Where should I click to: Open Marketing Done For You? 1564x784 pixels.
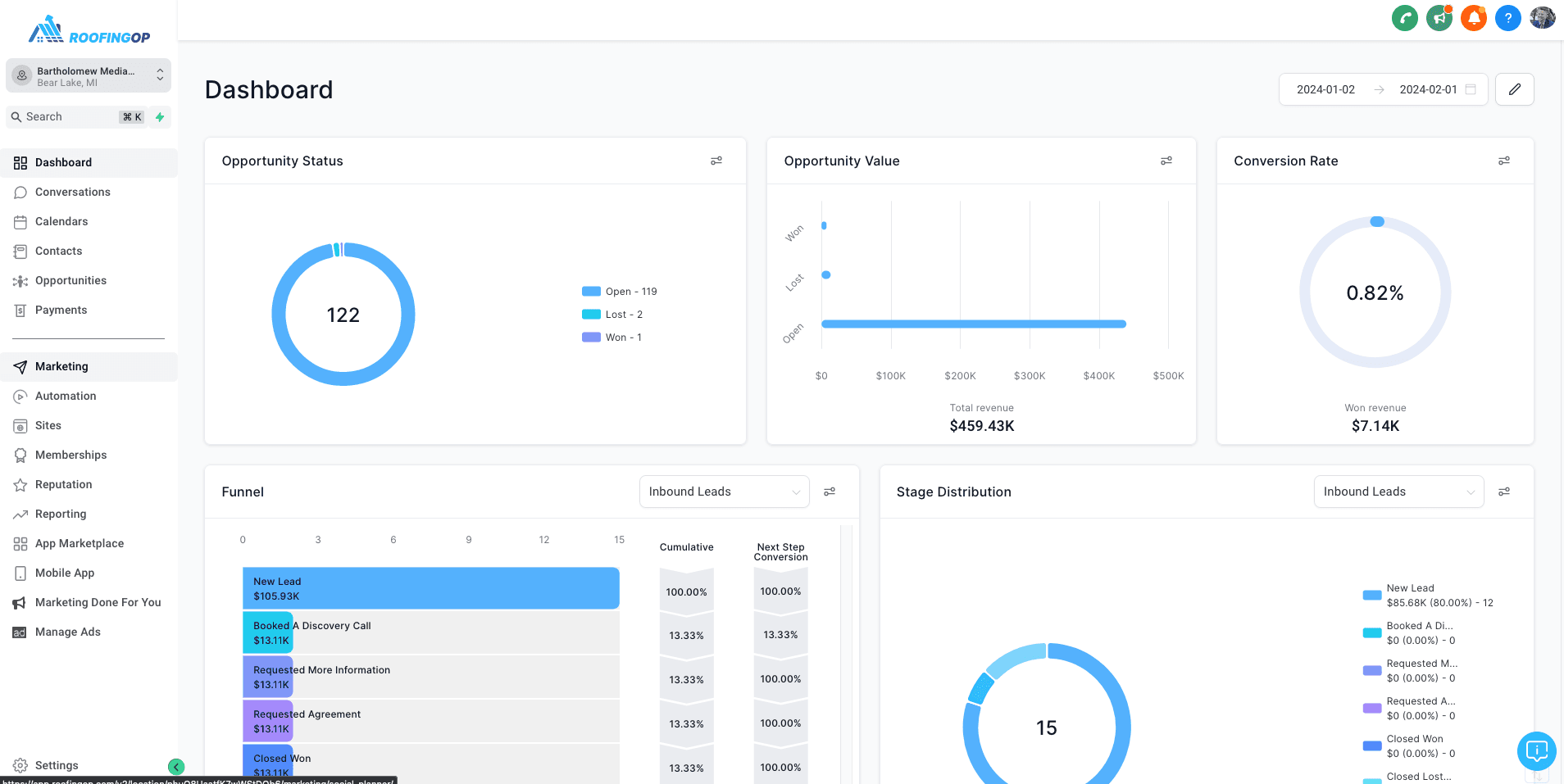[98, 602]
